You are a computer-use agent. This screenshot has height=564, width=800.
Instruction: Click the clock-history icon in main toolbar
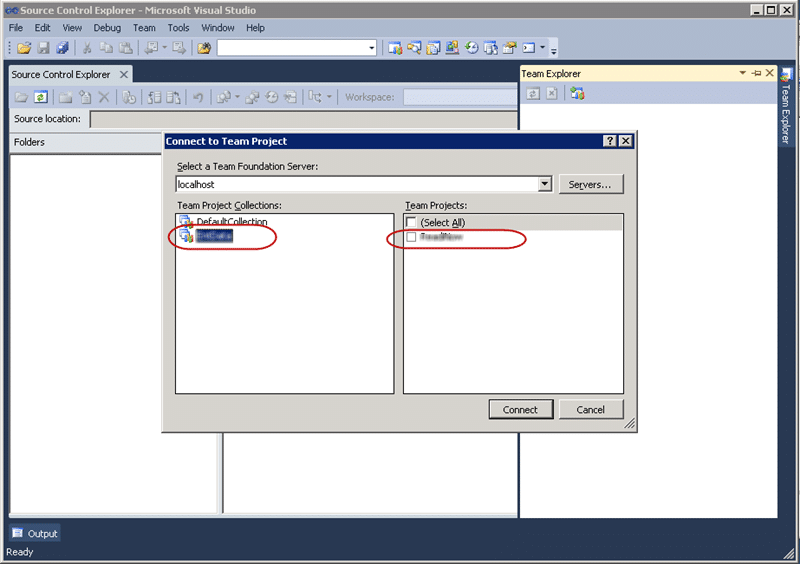coord(471,48)
